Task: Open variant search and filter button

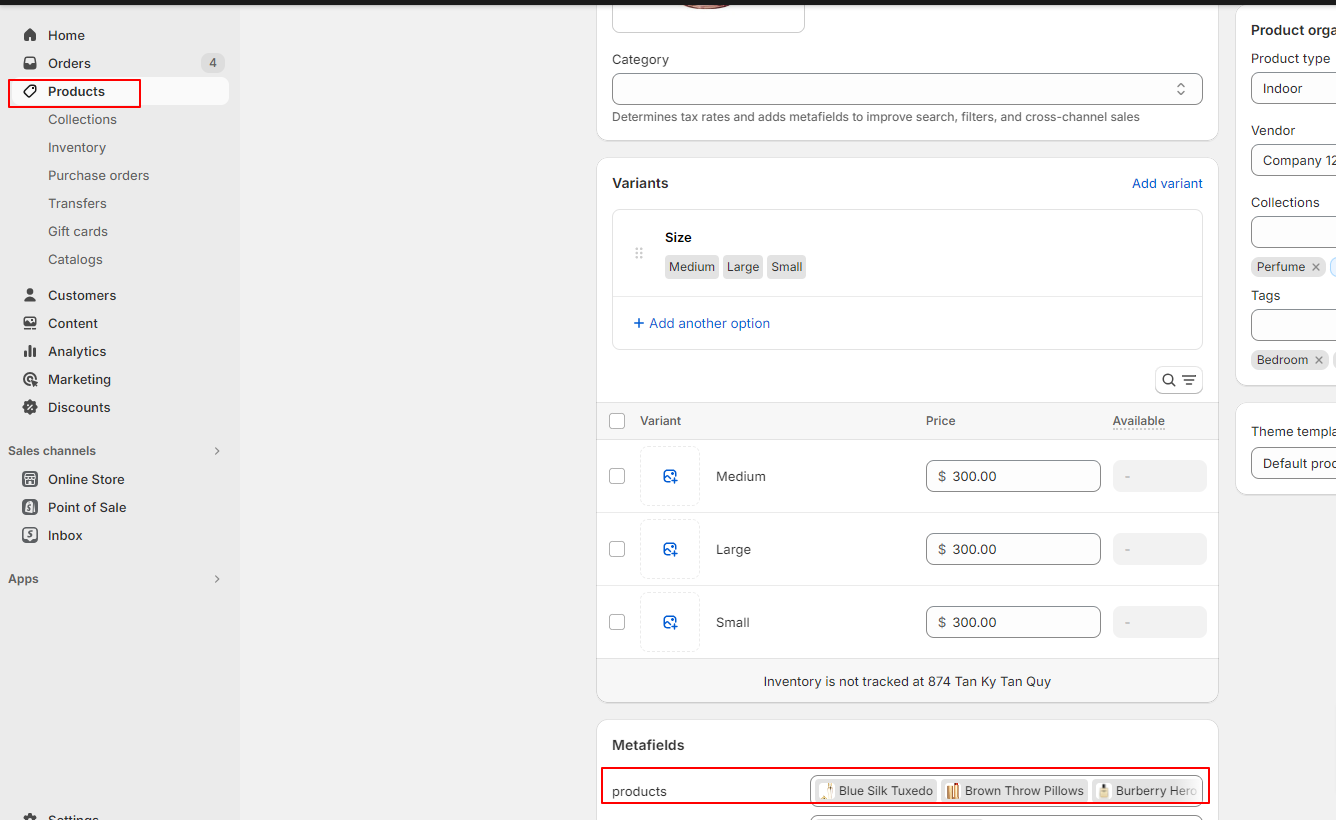Action: coord(1178,380)
